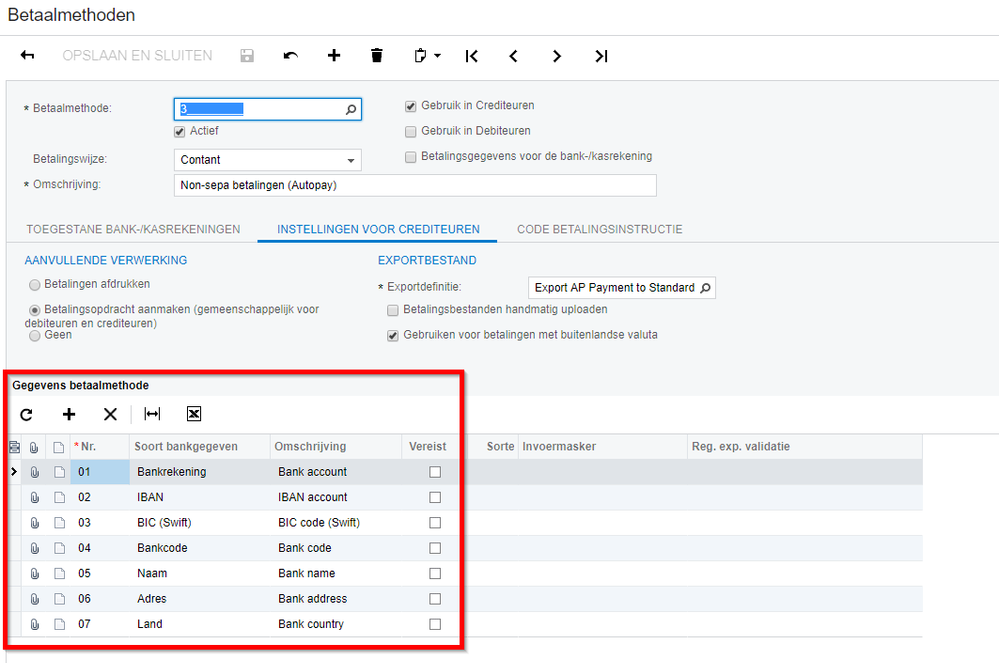
Task: Toggle Gebruik in Crediteuren checkbox
Action: tap(411, 106)
